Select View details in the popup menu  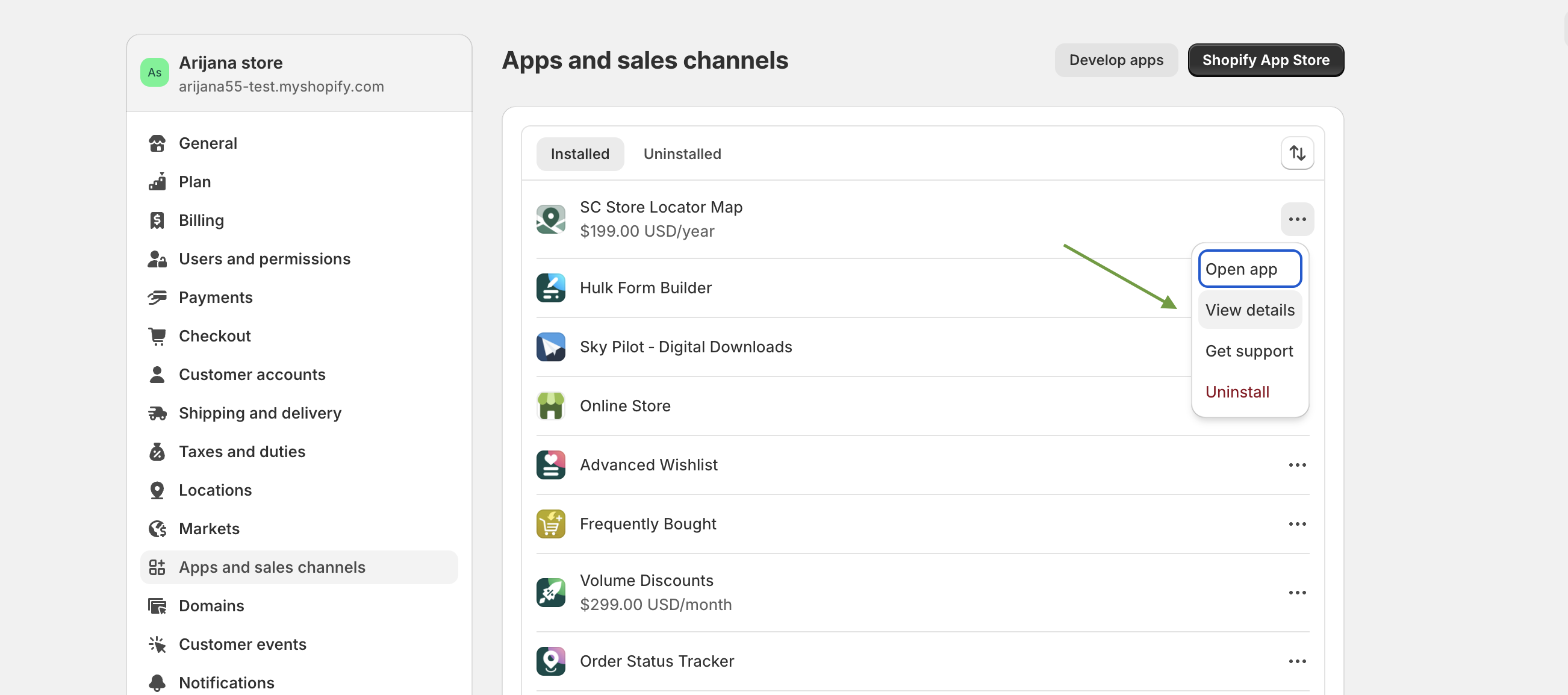[x=1249, y=310]
